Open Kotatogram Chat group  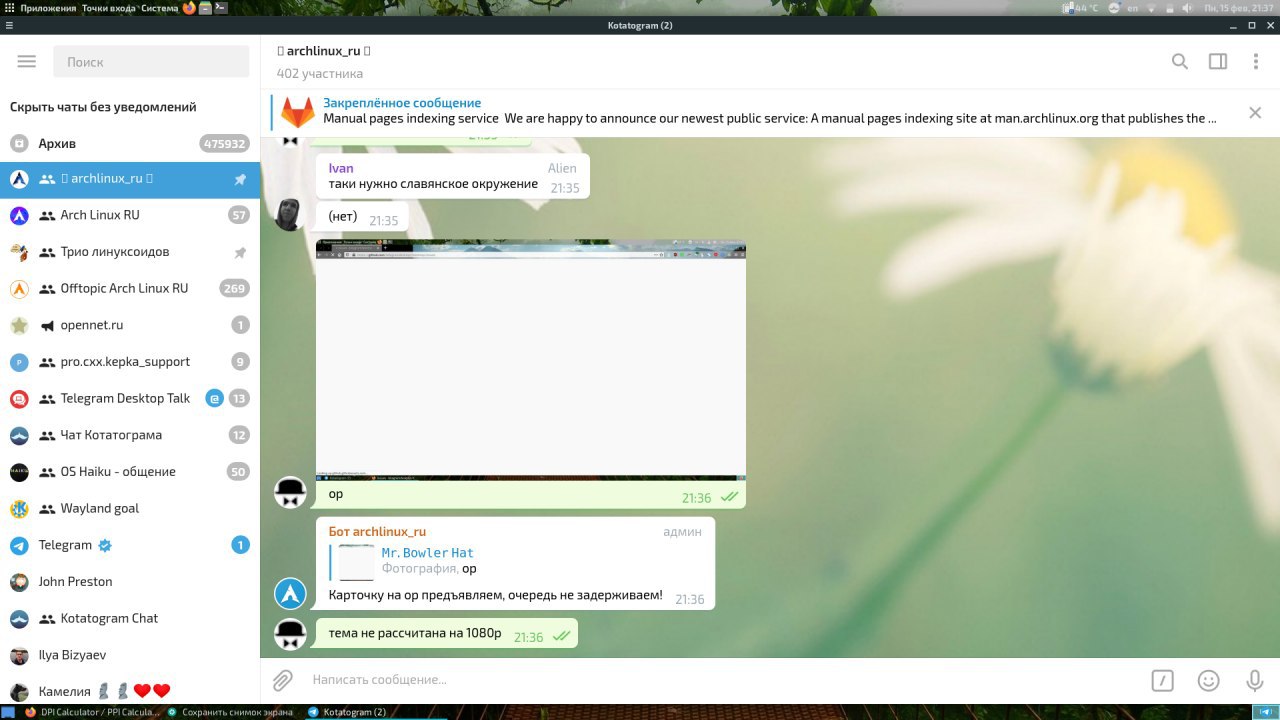pyautogui.click(x=130, y=618)
